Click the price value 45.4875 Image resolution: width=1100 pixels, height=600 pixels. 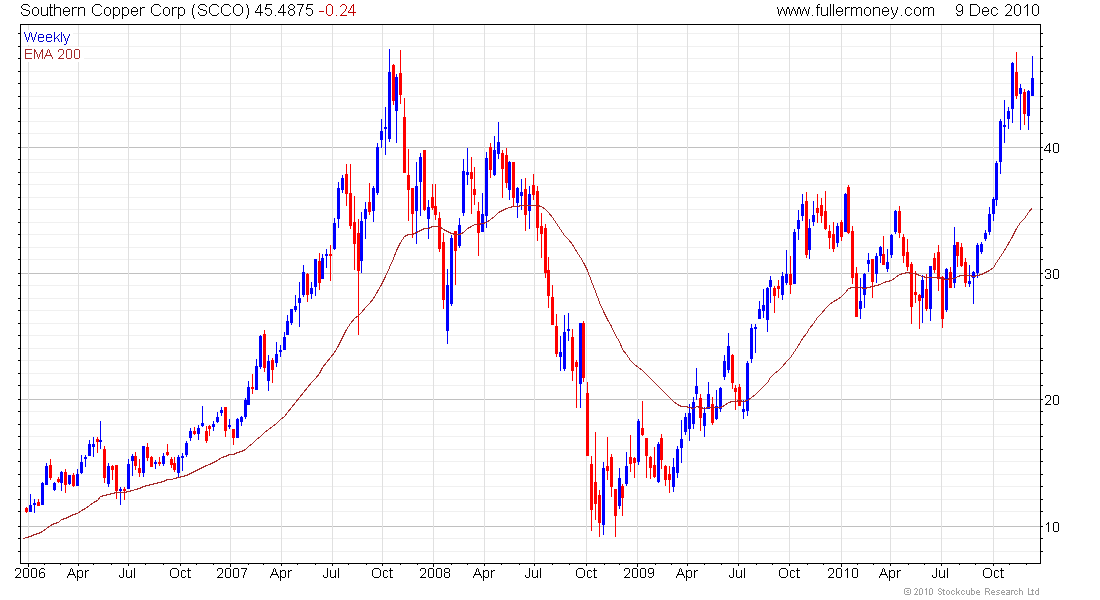pyautogui.click(x=283, y=11)
